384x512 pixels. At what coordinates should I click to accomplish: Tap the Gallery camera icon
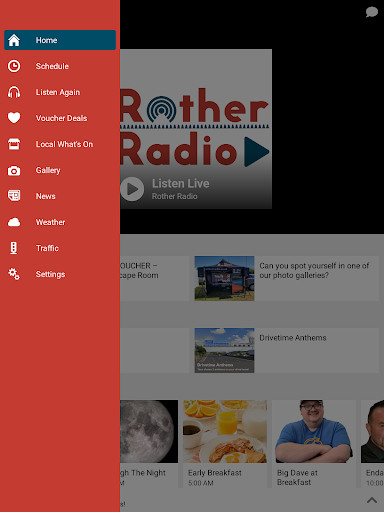pyautogui.click(x=14, y=170)
